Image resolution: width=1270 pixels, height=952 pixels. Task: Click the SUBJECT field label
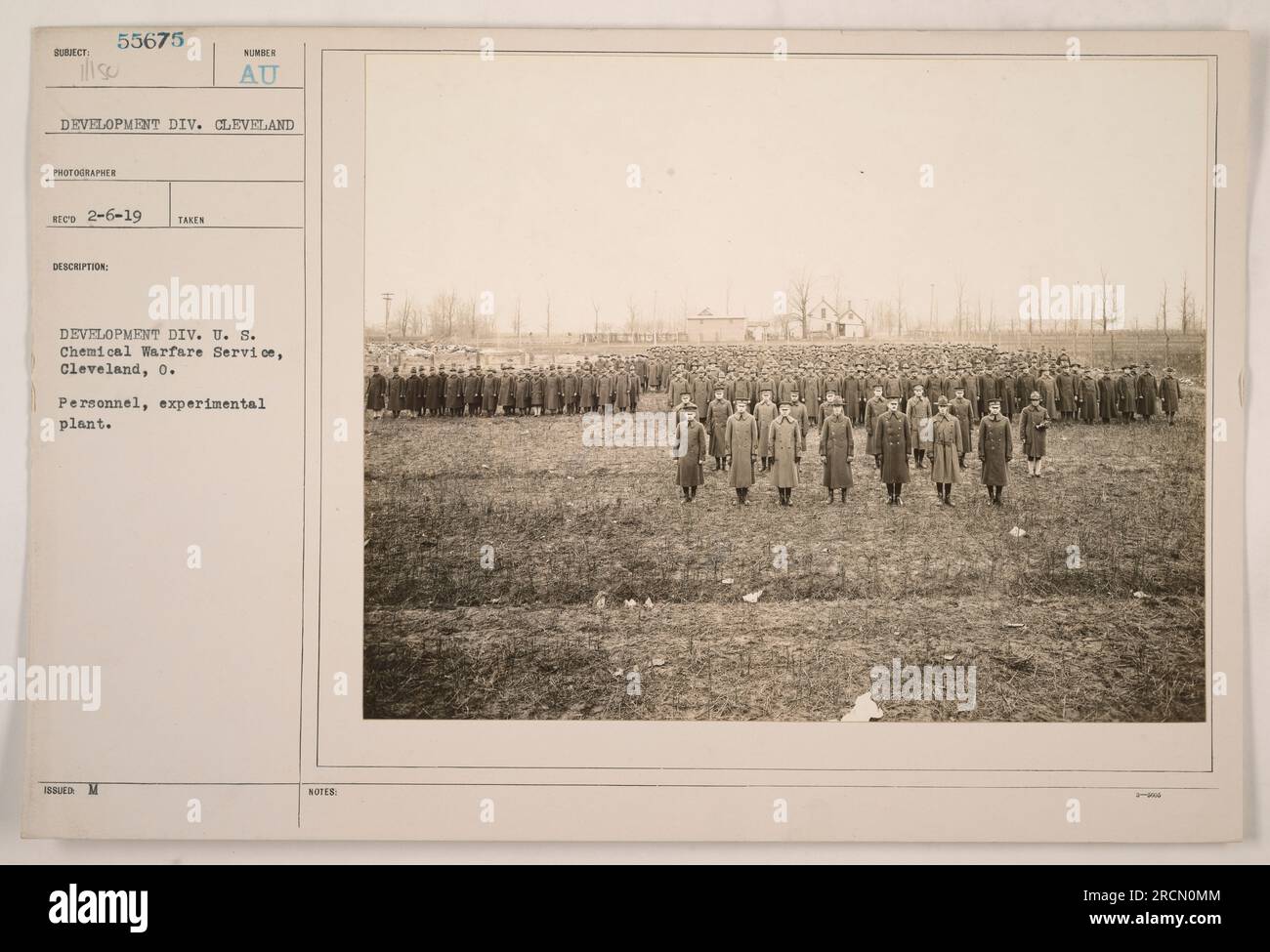[x=72, y=53]
